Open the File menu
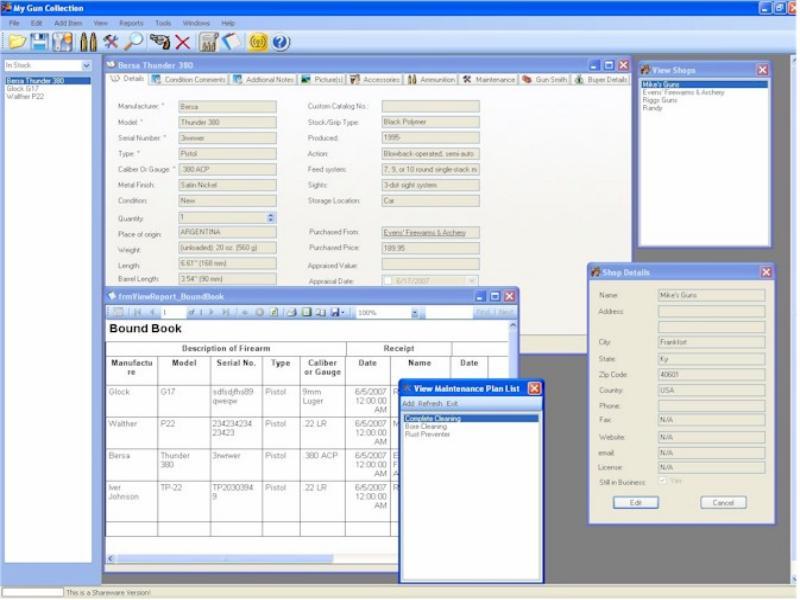800x600 pixels. pos(14,23)
